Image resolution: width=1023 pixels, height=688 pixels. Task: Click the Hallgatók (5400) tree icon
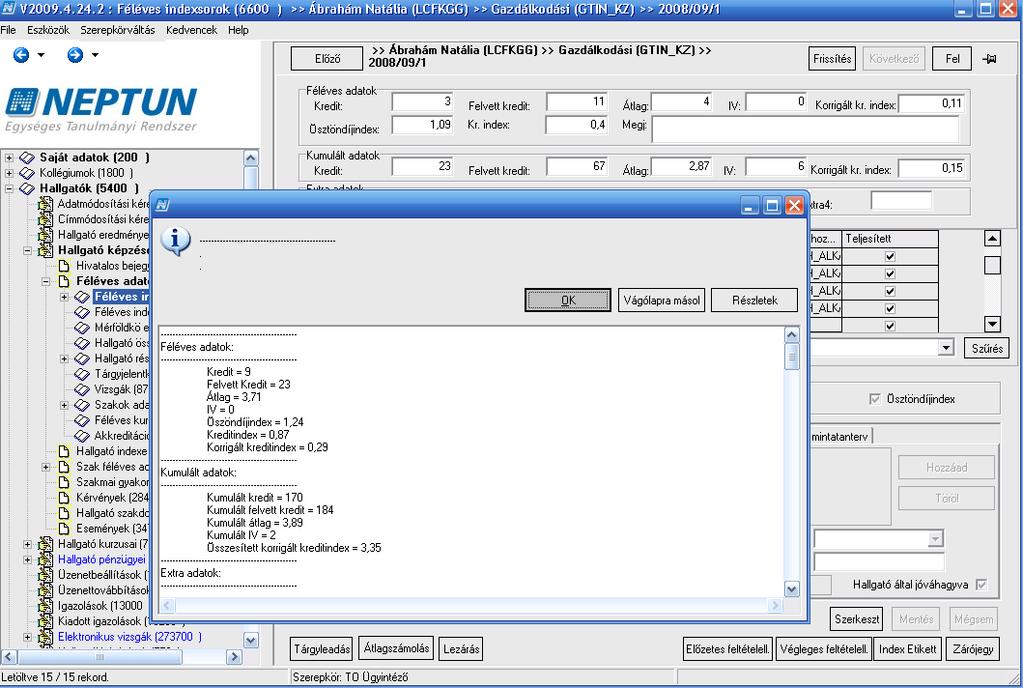point(27,189)
